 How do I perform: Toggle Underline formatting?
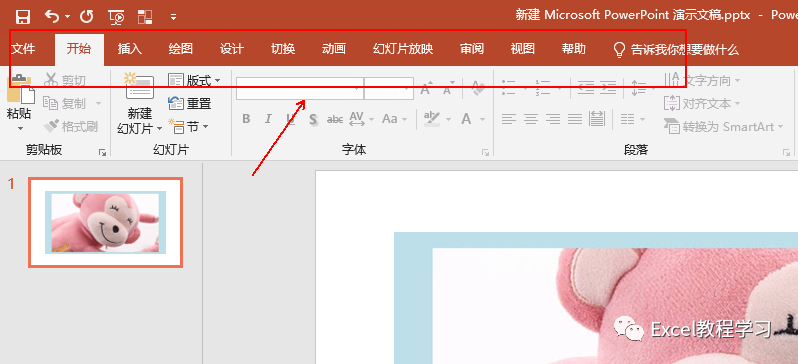[290, 119]
